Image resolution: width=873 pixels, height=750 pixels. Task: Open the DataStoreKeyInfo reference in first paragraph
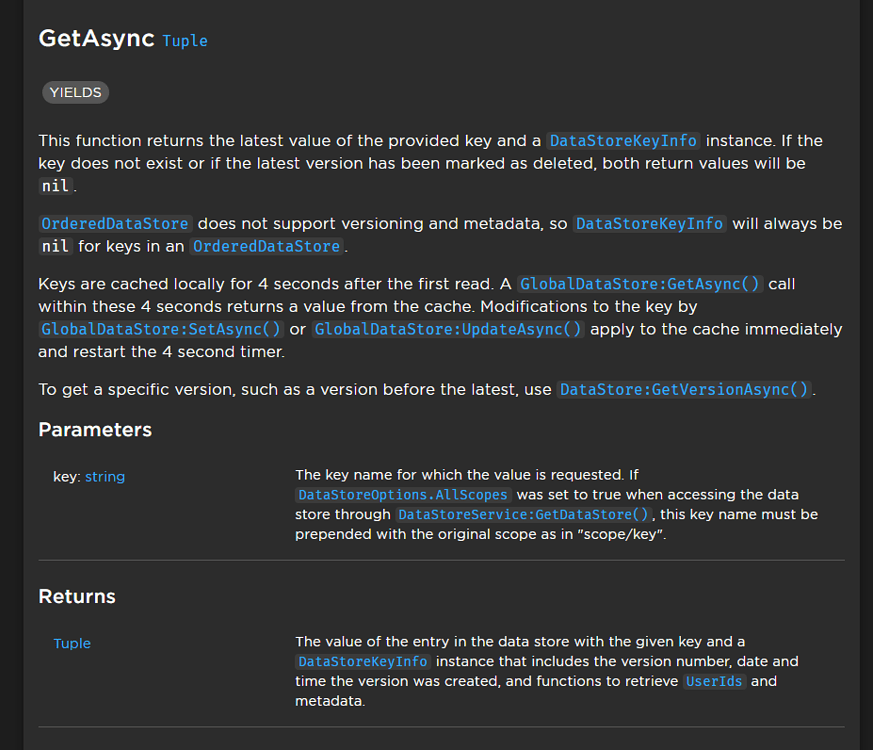click(623, 141)
